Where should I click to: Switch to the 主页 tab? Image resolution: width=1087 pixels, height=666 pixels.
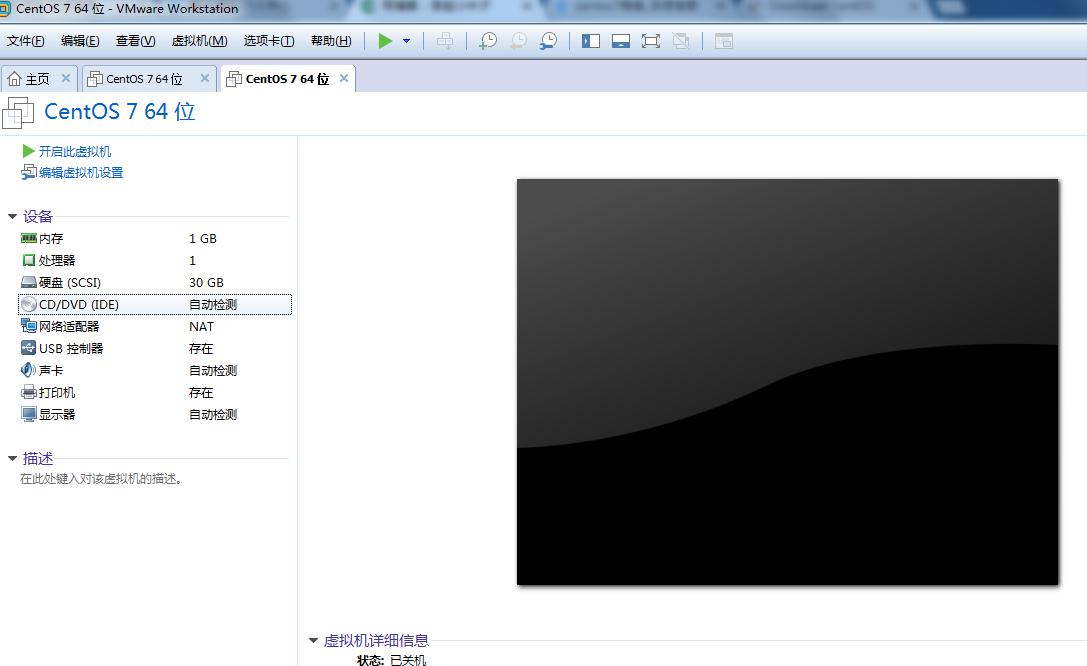tap(39, 78)
